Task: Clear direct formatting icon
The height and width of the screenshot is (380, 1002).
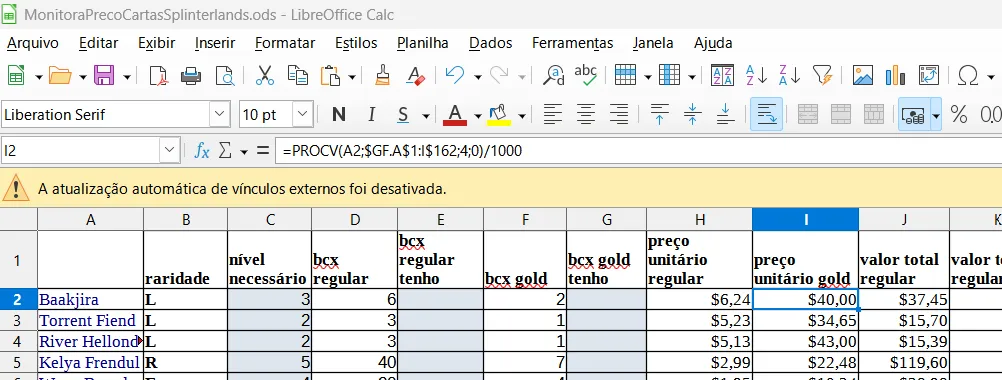Action: pyautogui.click(x=416, y=76)
